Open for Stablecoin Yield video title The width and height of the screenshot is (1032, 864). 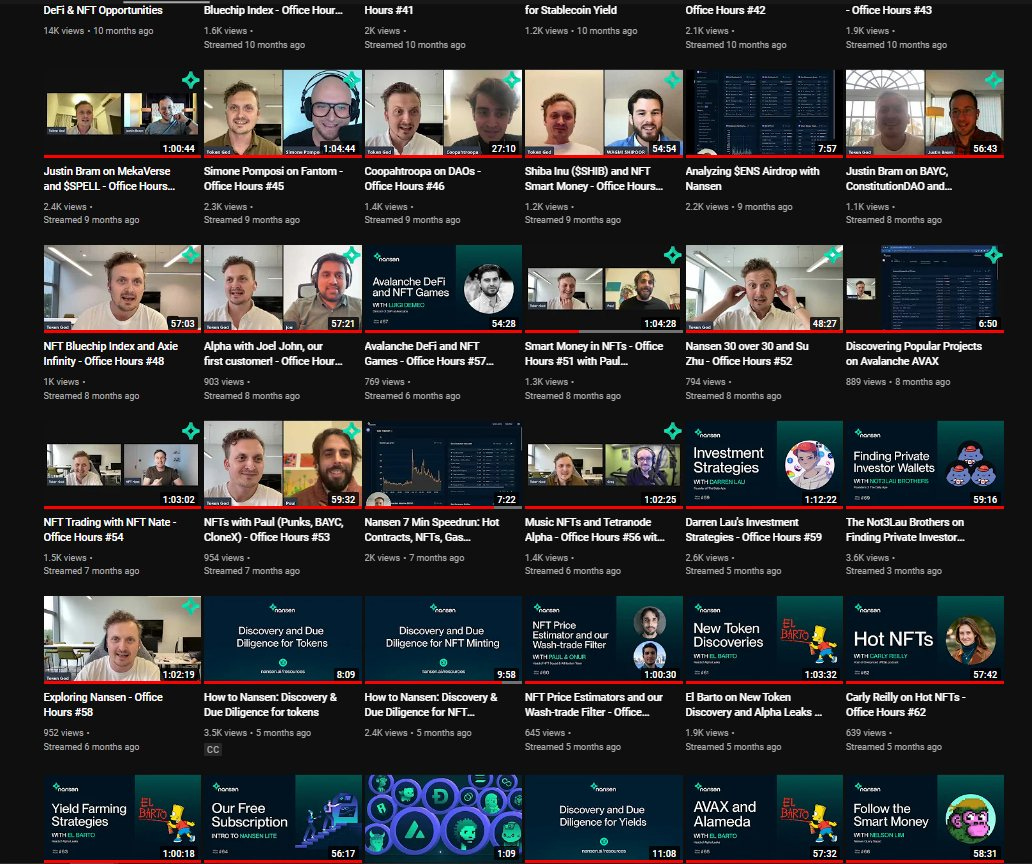[x=571, y=10]
